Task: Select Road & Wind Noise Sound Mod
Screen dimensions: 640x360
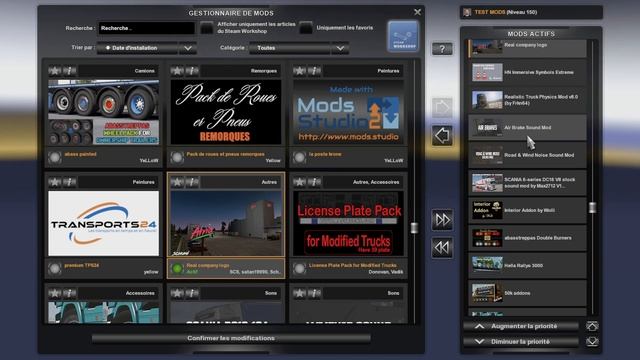Action: (x=527, y=155)
